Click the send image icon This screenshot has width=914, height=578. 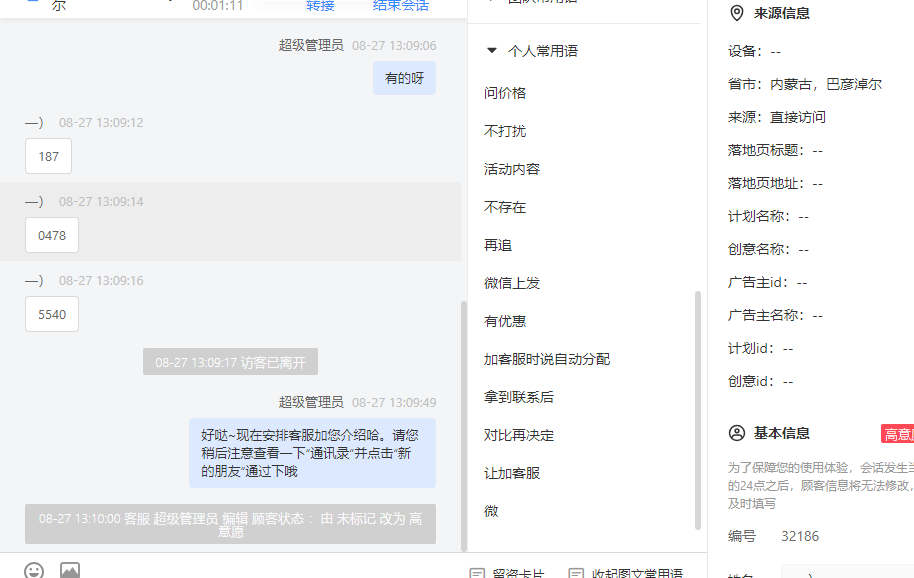70,570
